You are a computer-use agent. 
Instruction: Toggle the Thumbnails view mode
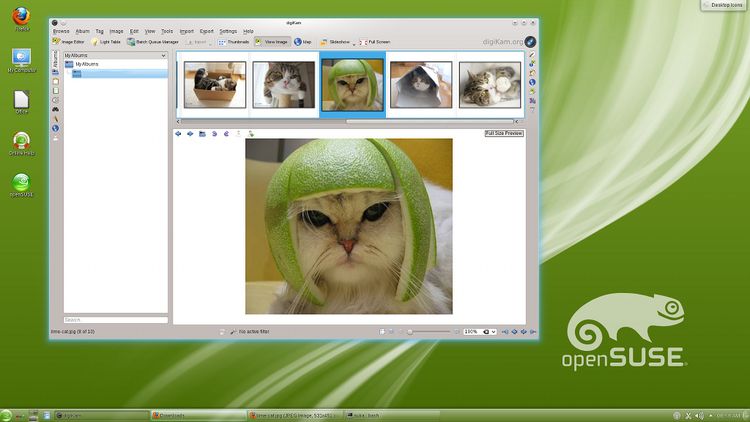[x=234, y=43]
